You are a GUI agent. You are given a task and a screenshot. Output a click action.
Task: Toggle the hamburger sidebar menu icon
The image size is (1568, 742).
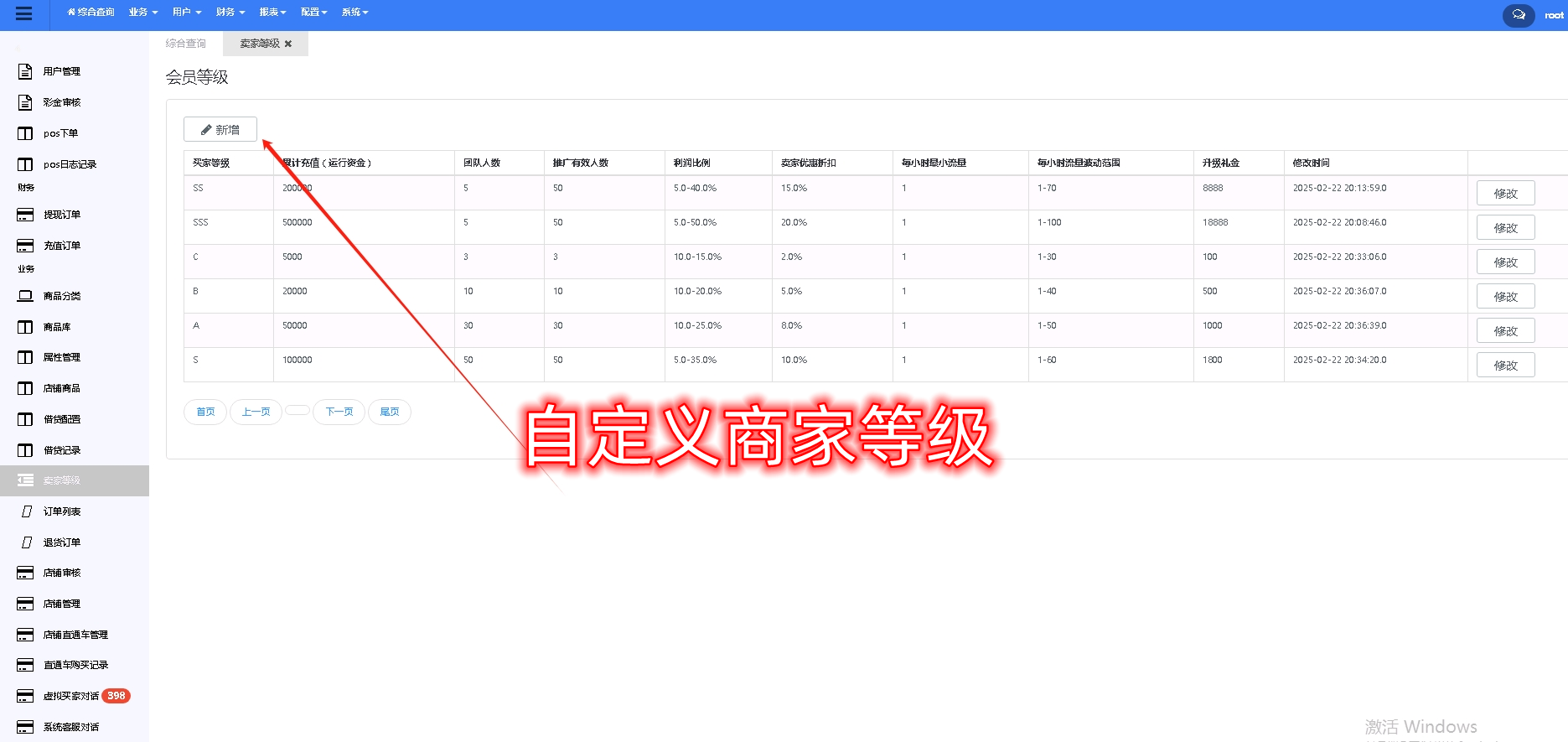click(x=24, y=13)
